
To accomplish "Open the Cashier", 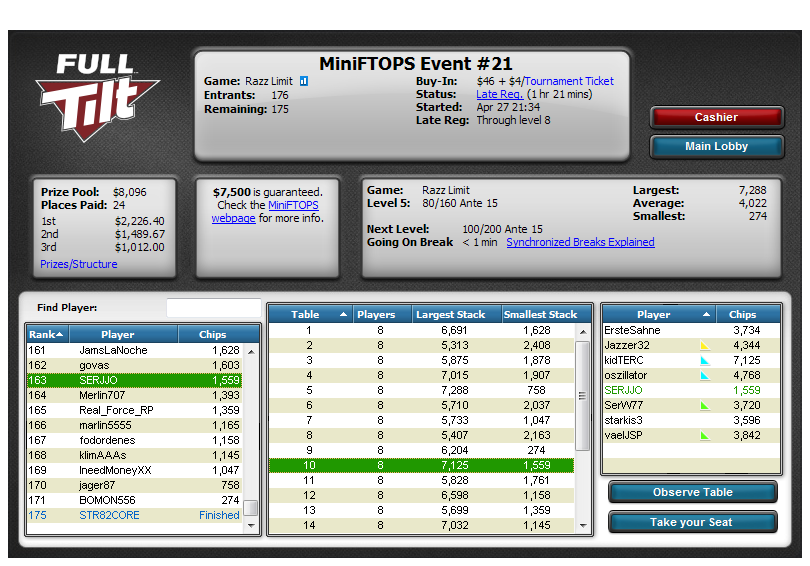I will tap(716, 117).
